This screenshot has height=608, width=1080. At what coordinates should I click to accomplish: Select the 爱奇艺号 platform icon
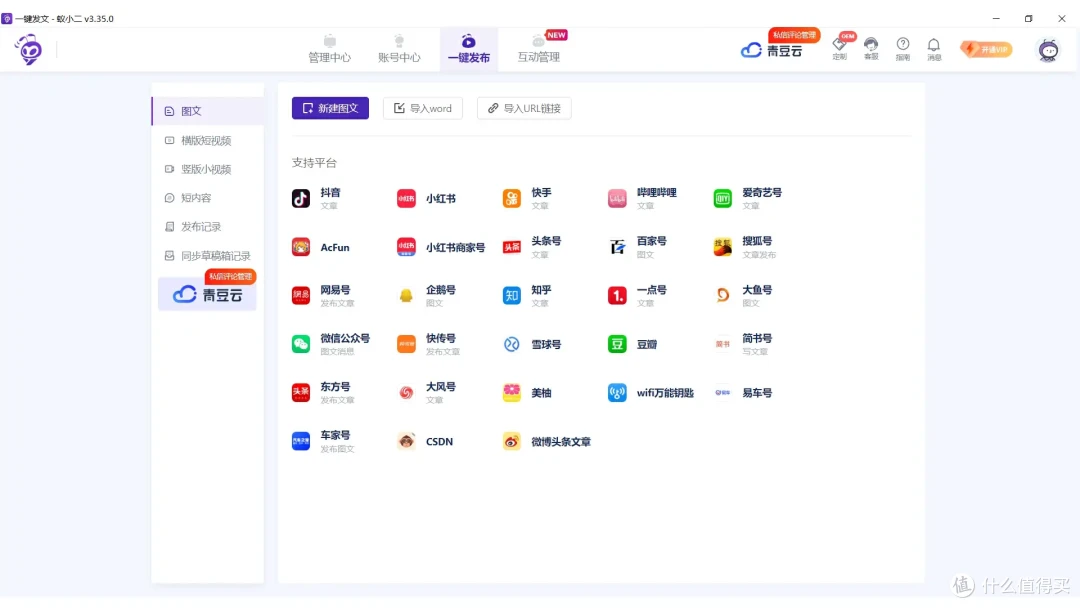coord(722,198)
